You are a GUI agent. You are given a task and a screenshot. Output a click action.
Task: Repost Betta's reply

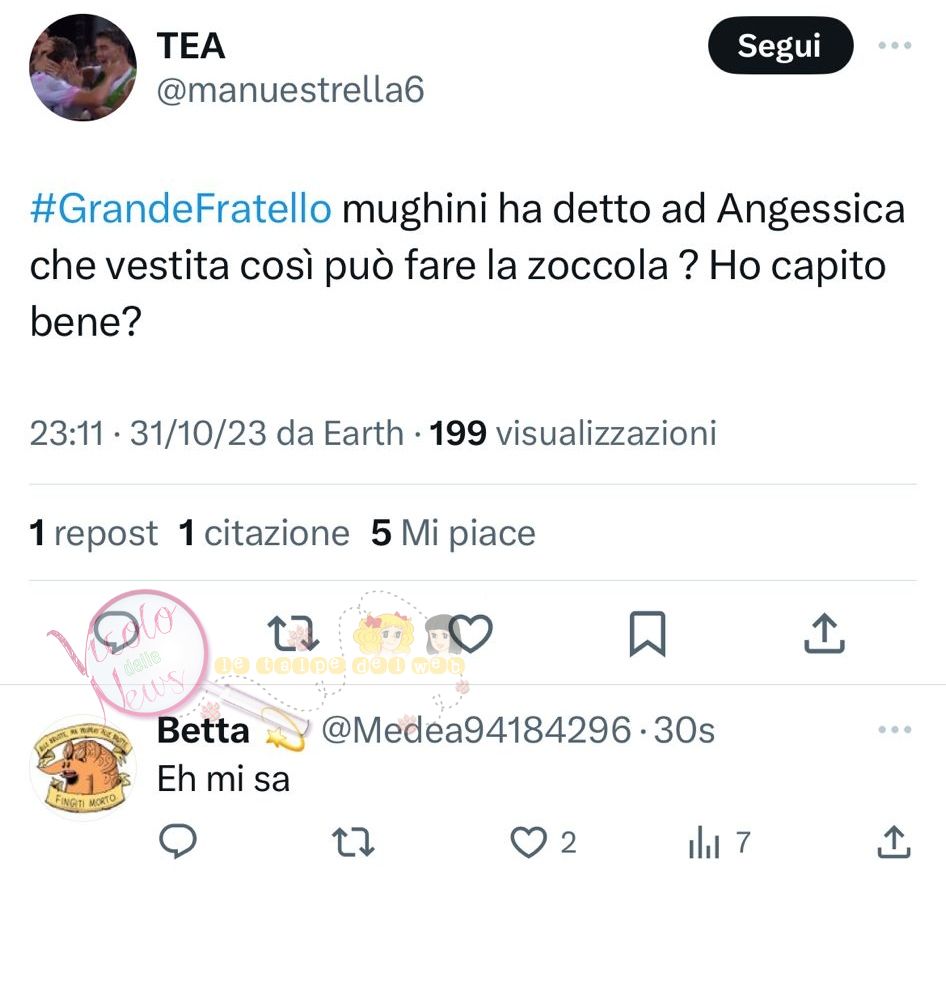(x=354, y=842)
